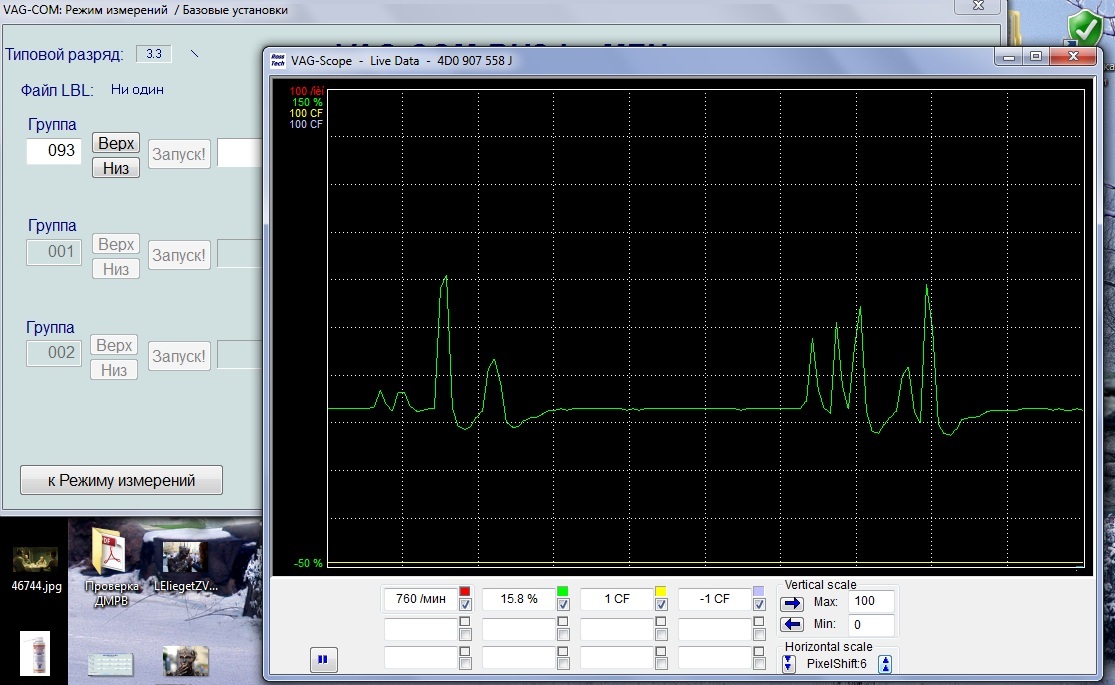Click the Vertical scale Max right-arrow button
Screen dimensions: 1115x685
coord(792,603)
